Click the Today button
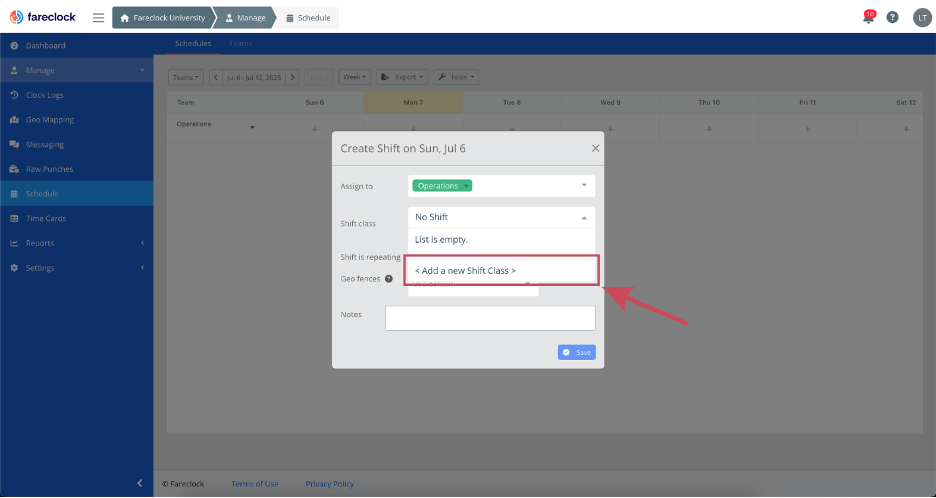 tap(319, 77)
